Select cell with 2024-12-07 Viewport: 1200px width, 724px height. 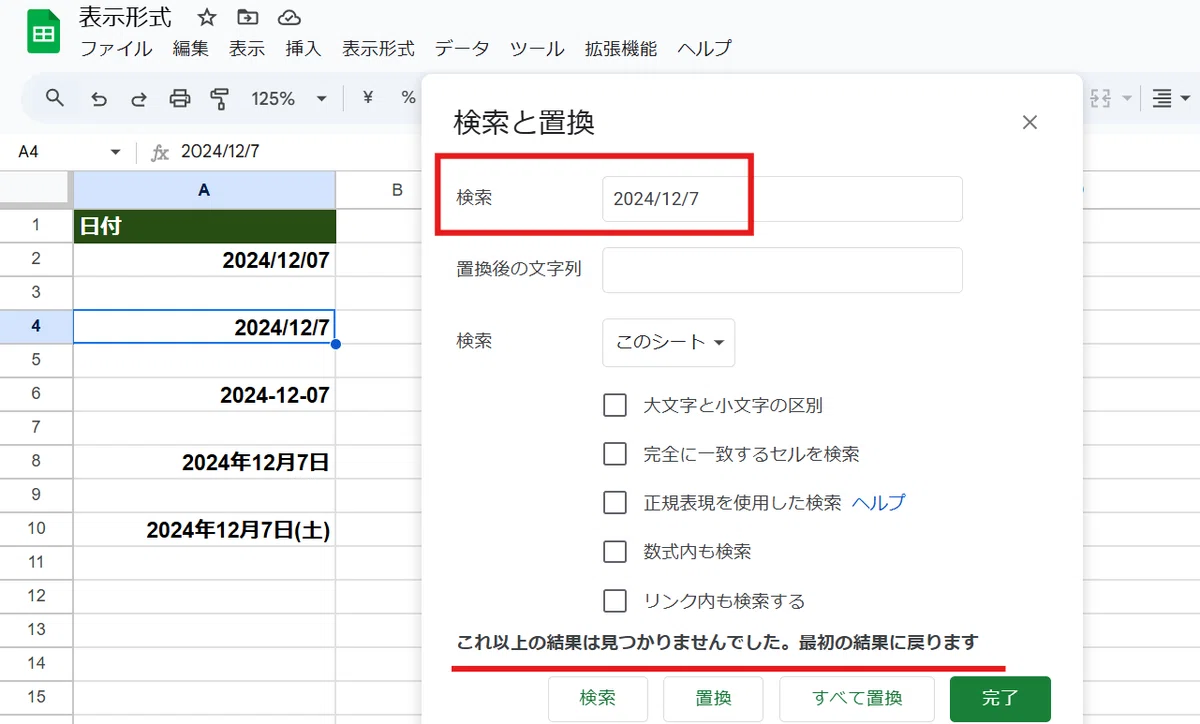[x=204, y=394]
